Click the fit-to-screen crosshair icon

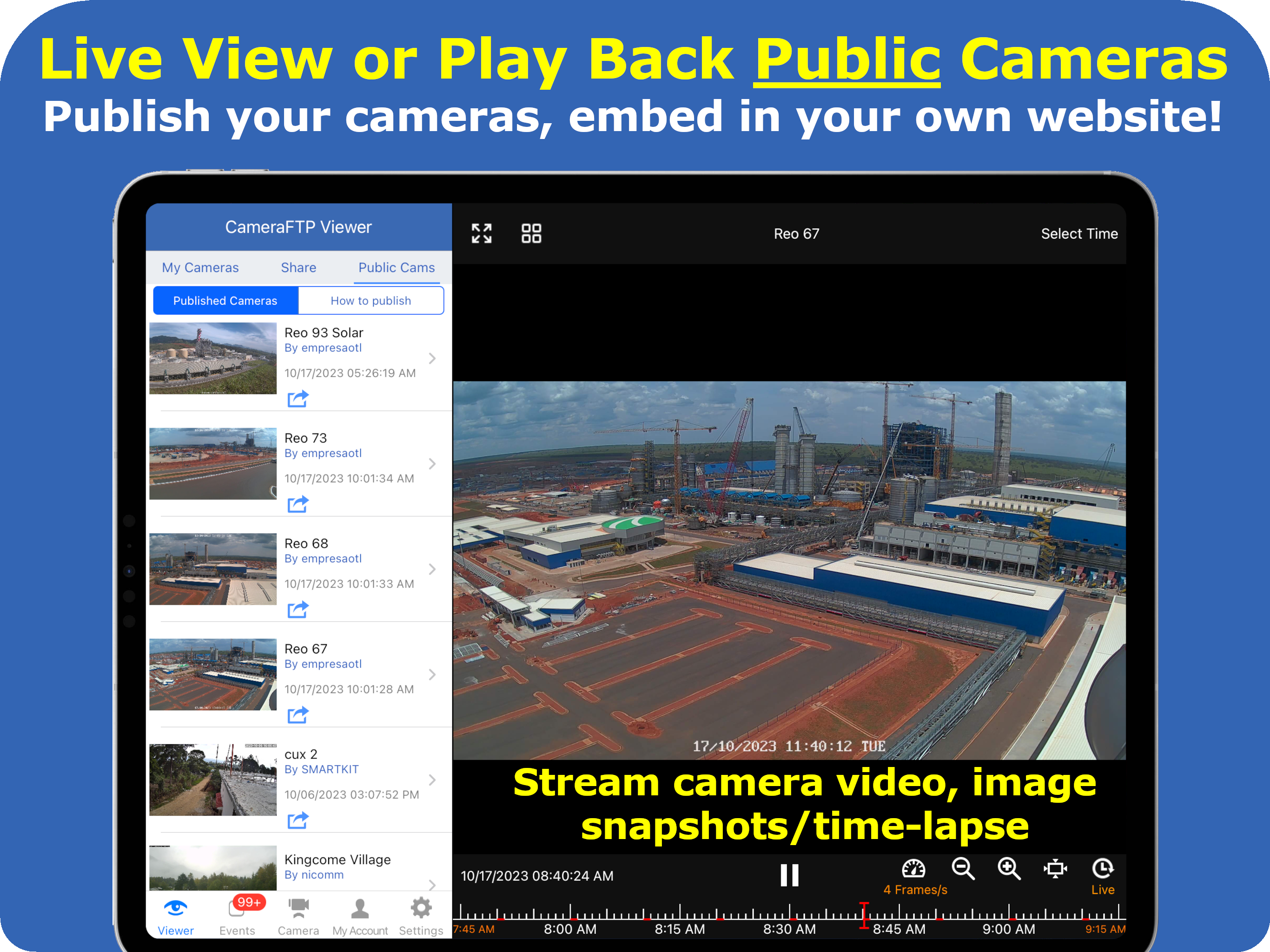pyautogui.click(x=1055, y=869)
